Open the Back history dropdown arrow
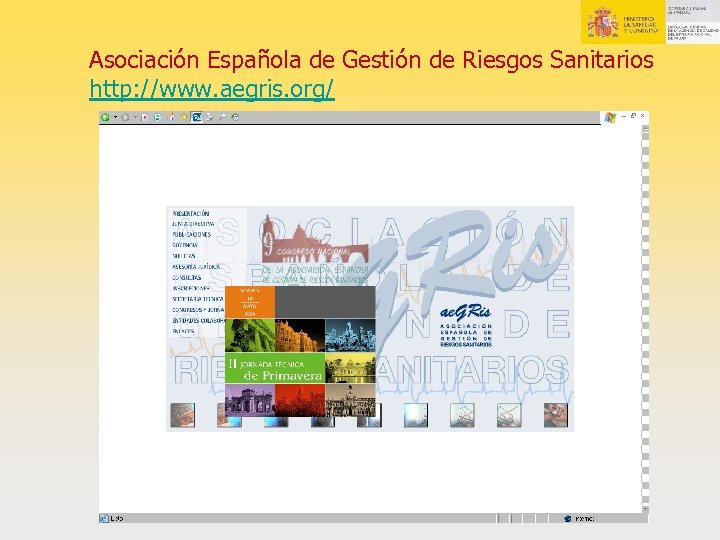Image resolution: width=720 pixels, height=540 pixels. 115,118
